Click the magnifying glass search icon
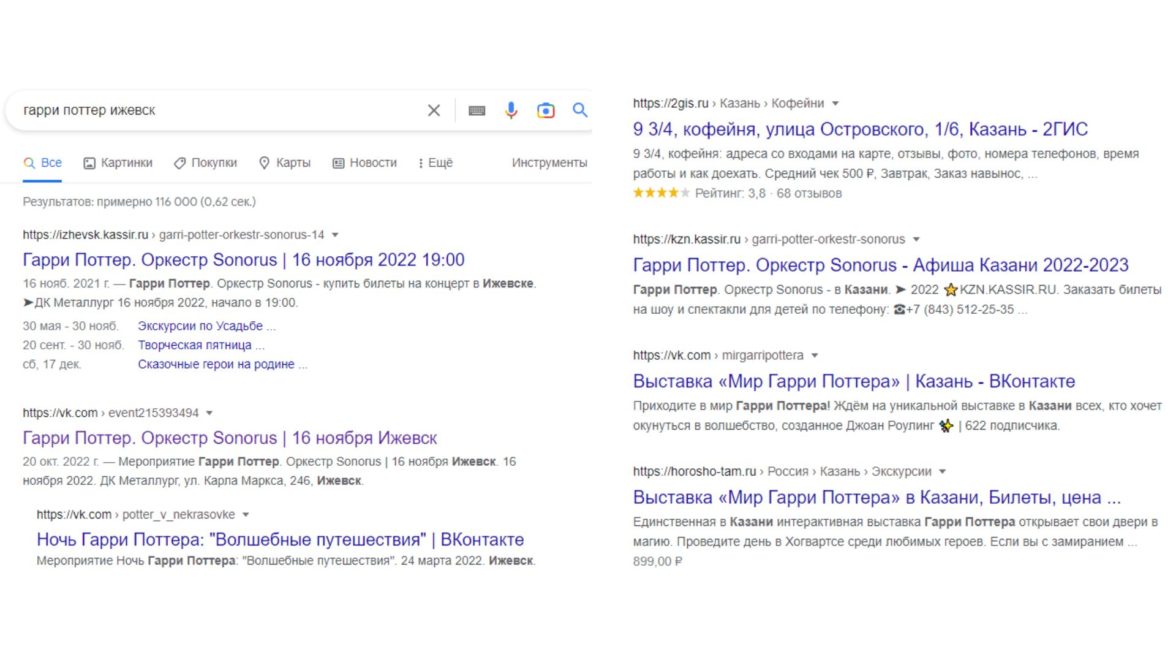Screen dimensions: 1176x662 pos(580,111)
